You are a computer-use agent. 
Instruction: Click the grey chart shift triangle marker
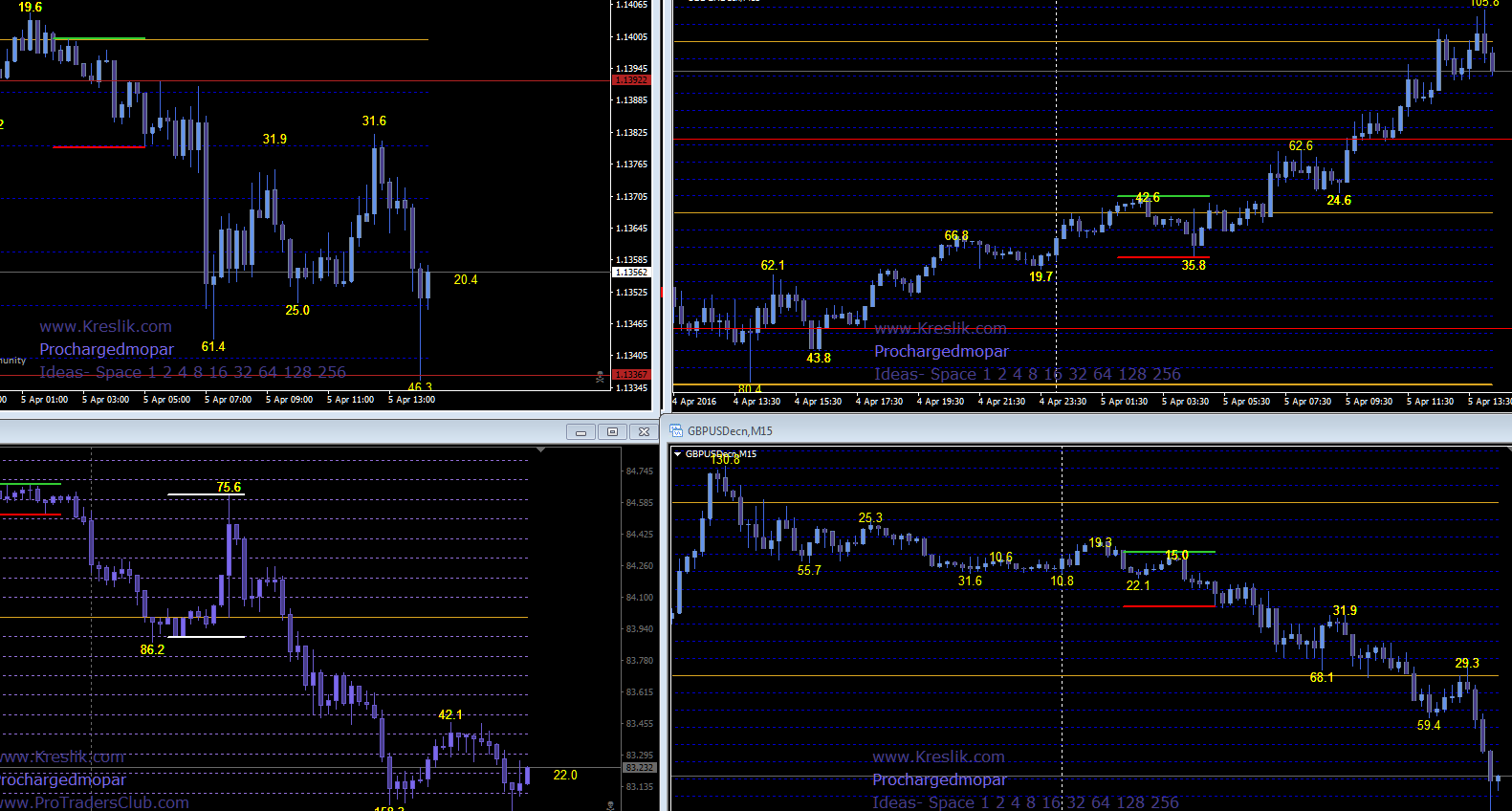coord(541,449)
